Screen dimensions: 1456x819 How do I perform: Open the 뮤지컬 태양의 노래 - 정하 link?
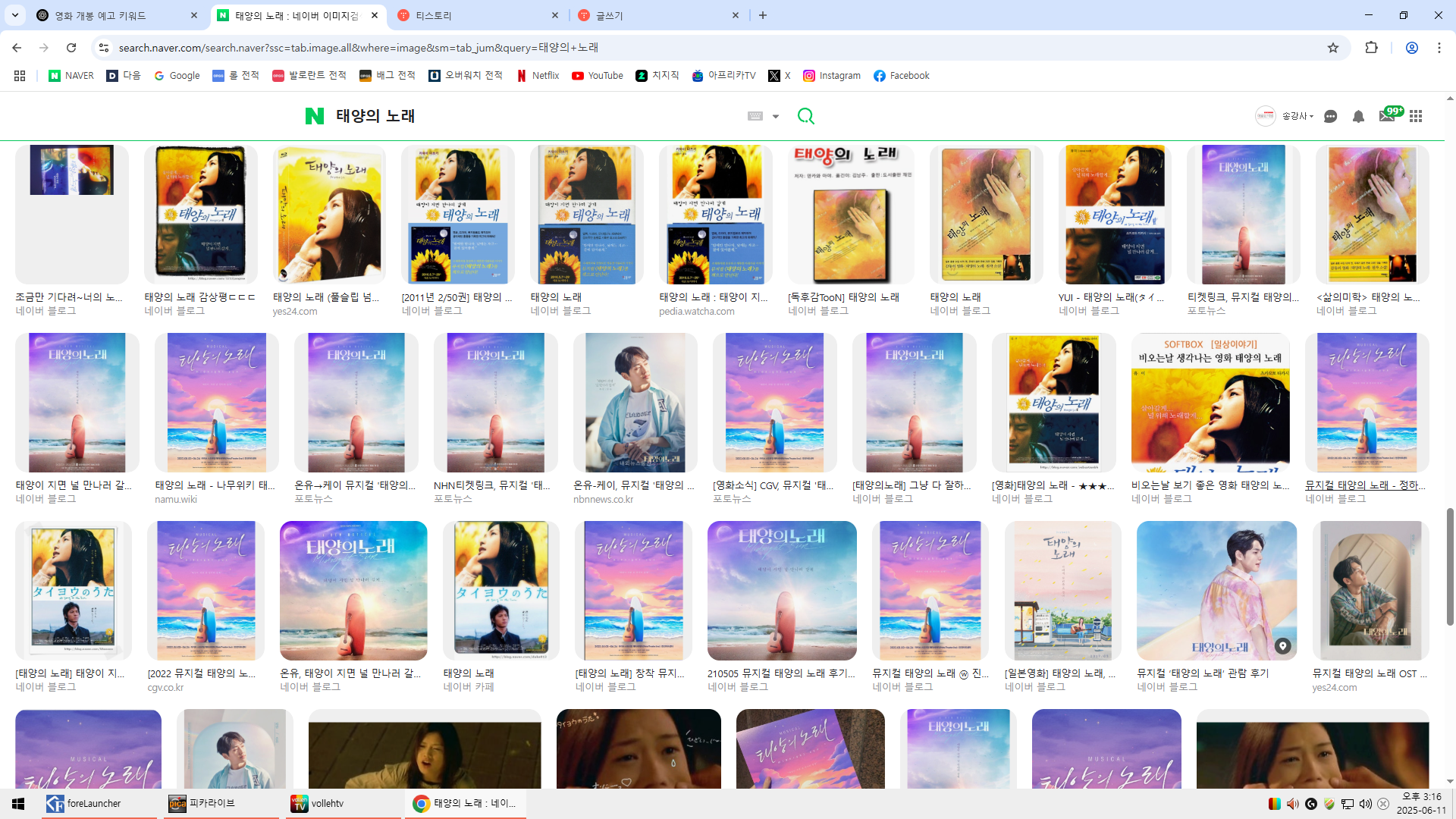[x=1365, y=485]
